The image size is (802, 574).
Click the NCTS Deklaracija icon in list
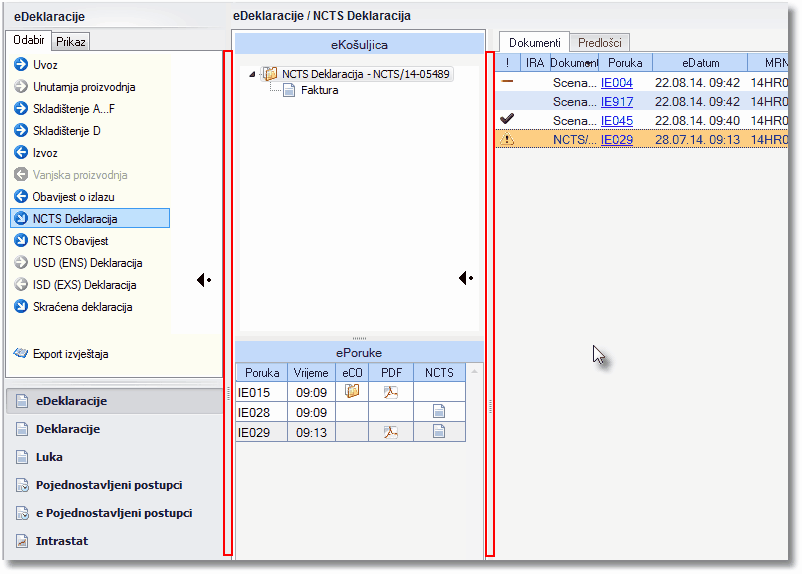(21, 218)
